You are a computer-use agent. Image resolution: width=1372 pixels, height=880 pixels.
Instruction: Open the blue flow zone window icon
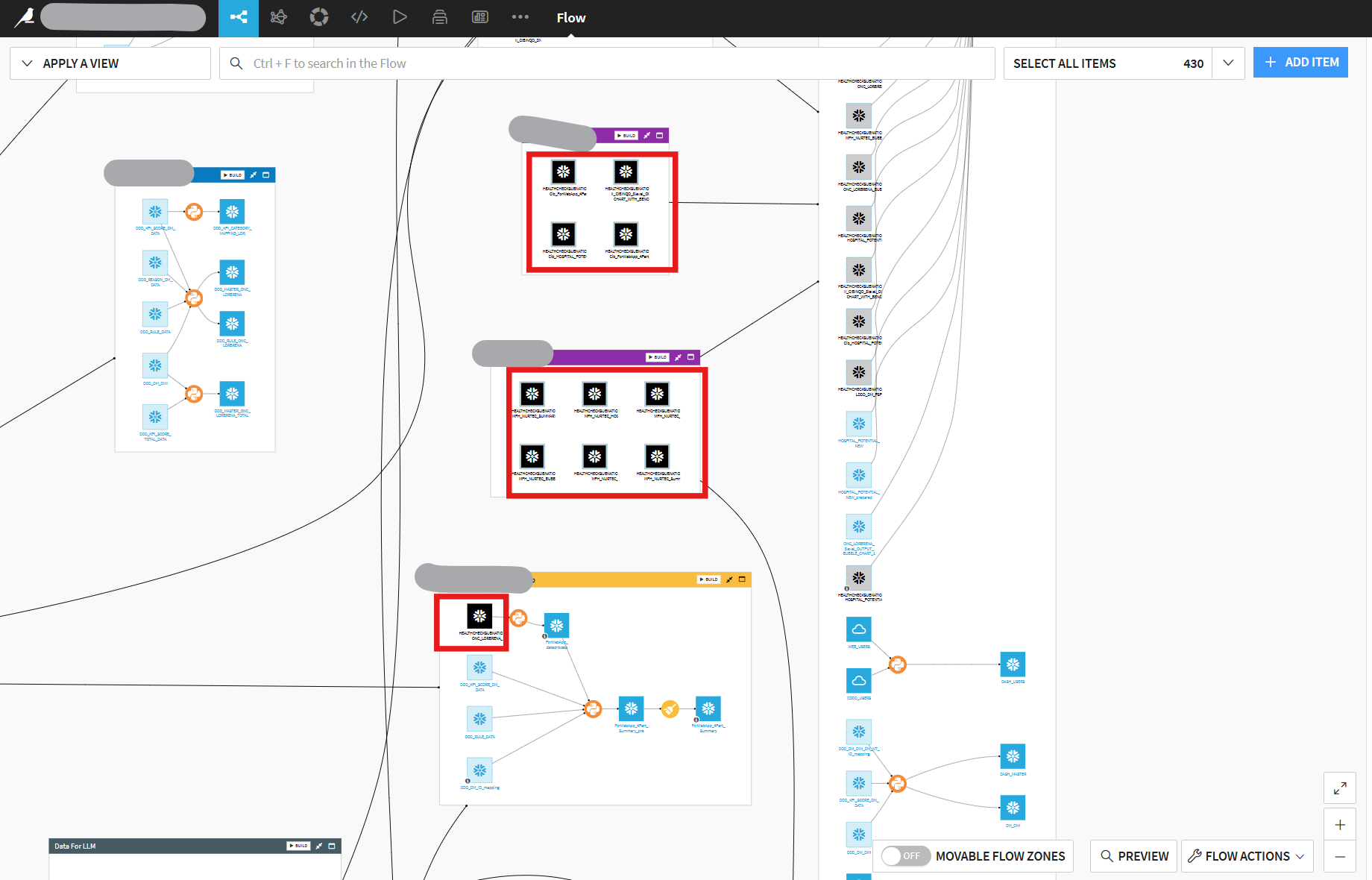coord(266,175)
